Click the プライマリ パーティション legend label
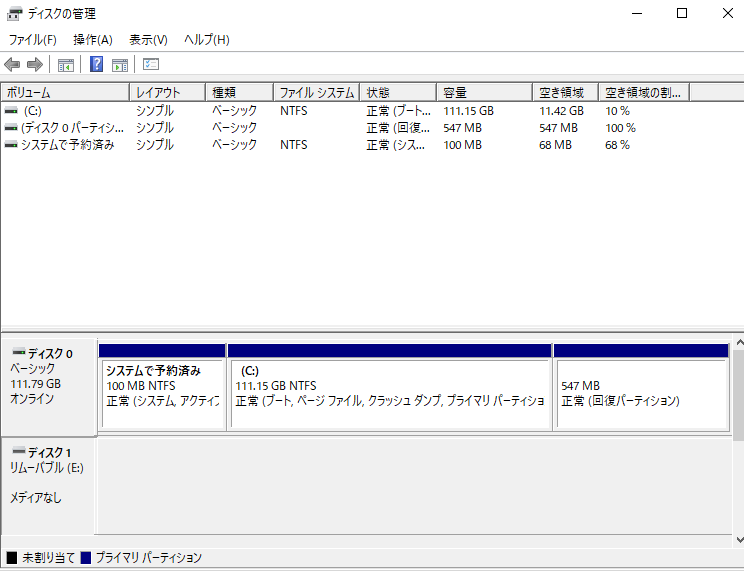744x571 pixels. pos(149,557)
